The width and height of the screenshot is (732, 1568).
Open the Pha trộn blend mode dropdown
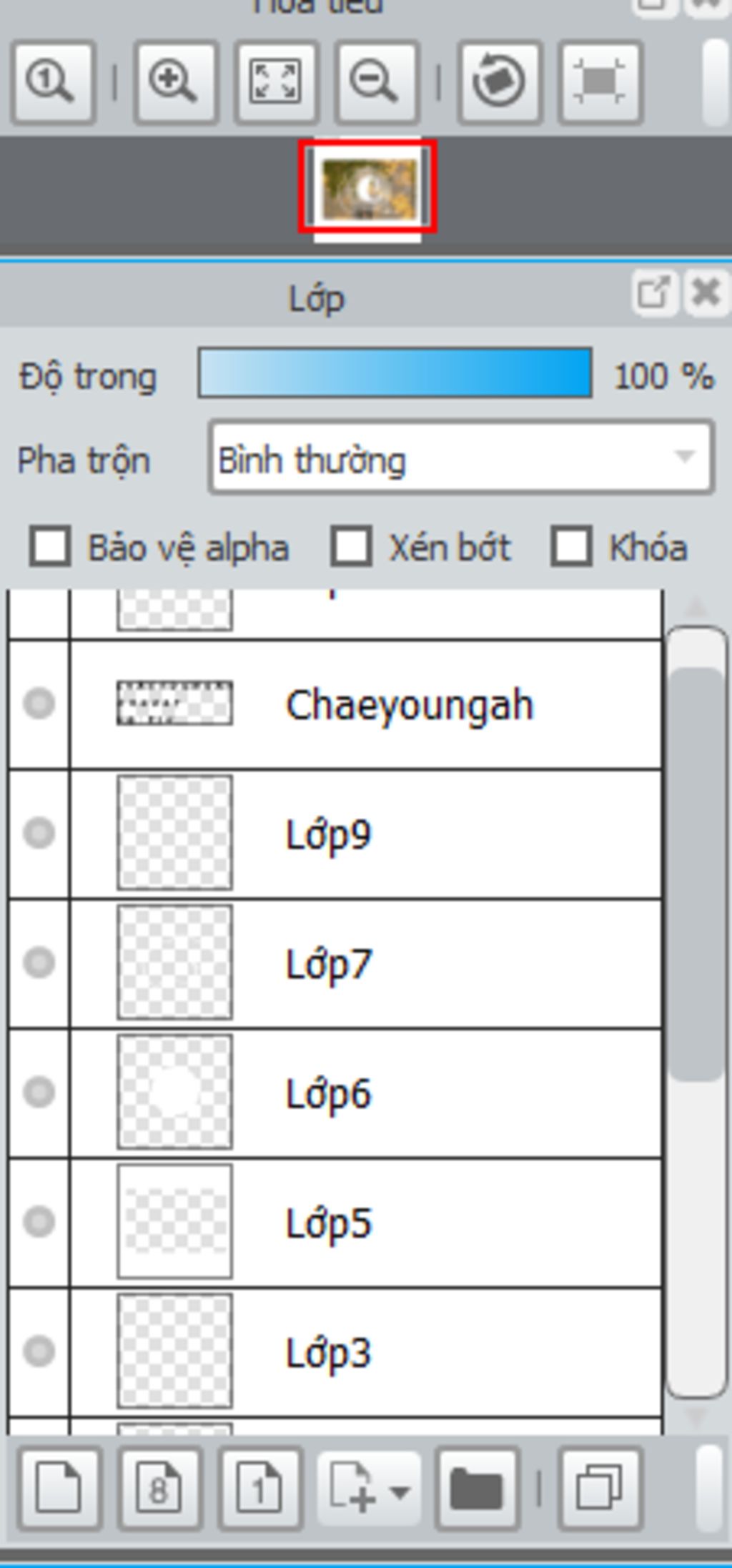pos(461,458)
